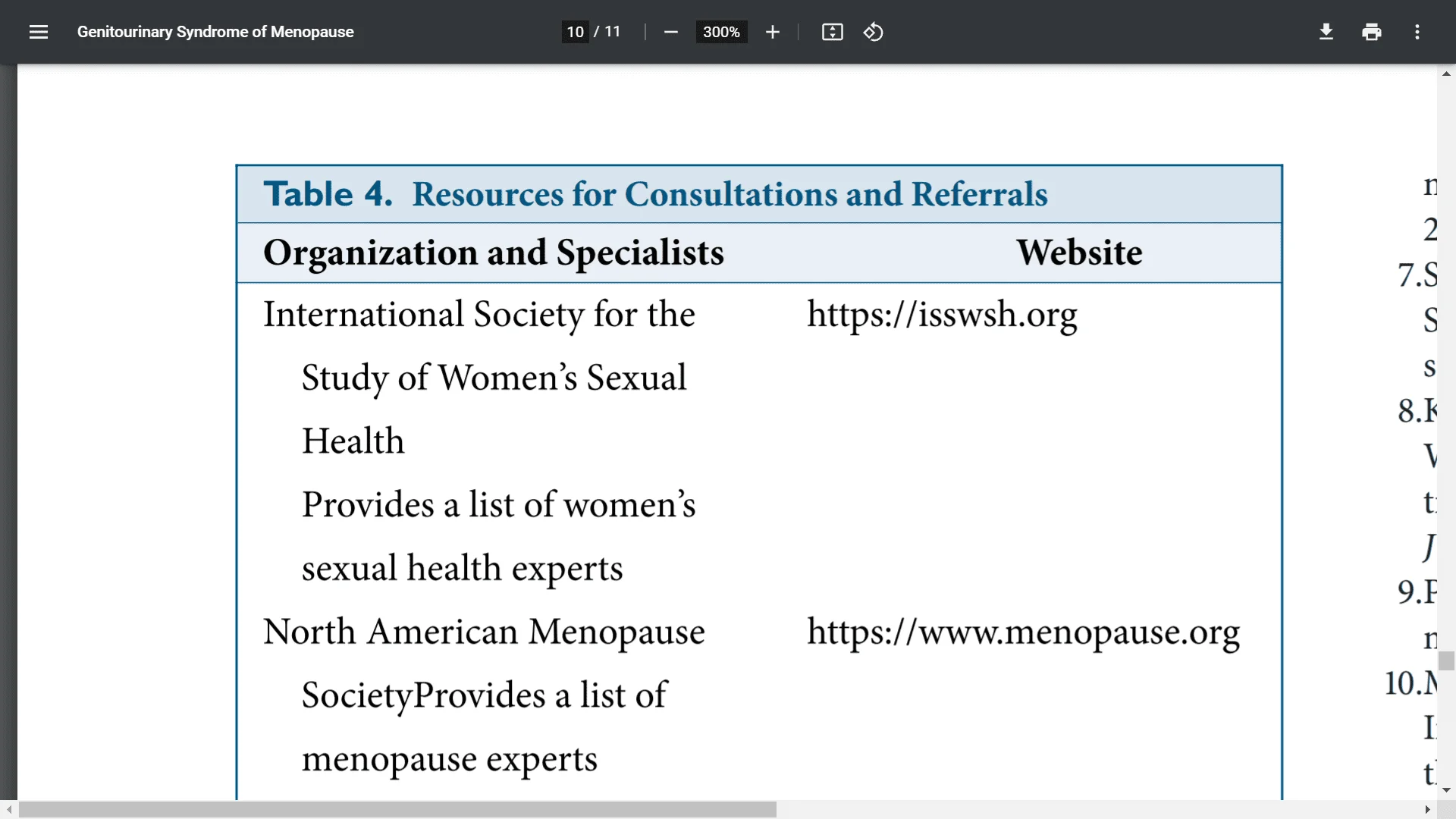Click the horizontal scrollbar left arrow
Image resolution: width=1456 pixels, height=819 pixels.
point(9,809)
